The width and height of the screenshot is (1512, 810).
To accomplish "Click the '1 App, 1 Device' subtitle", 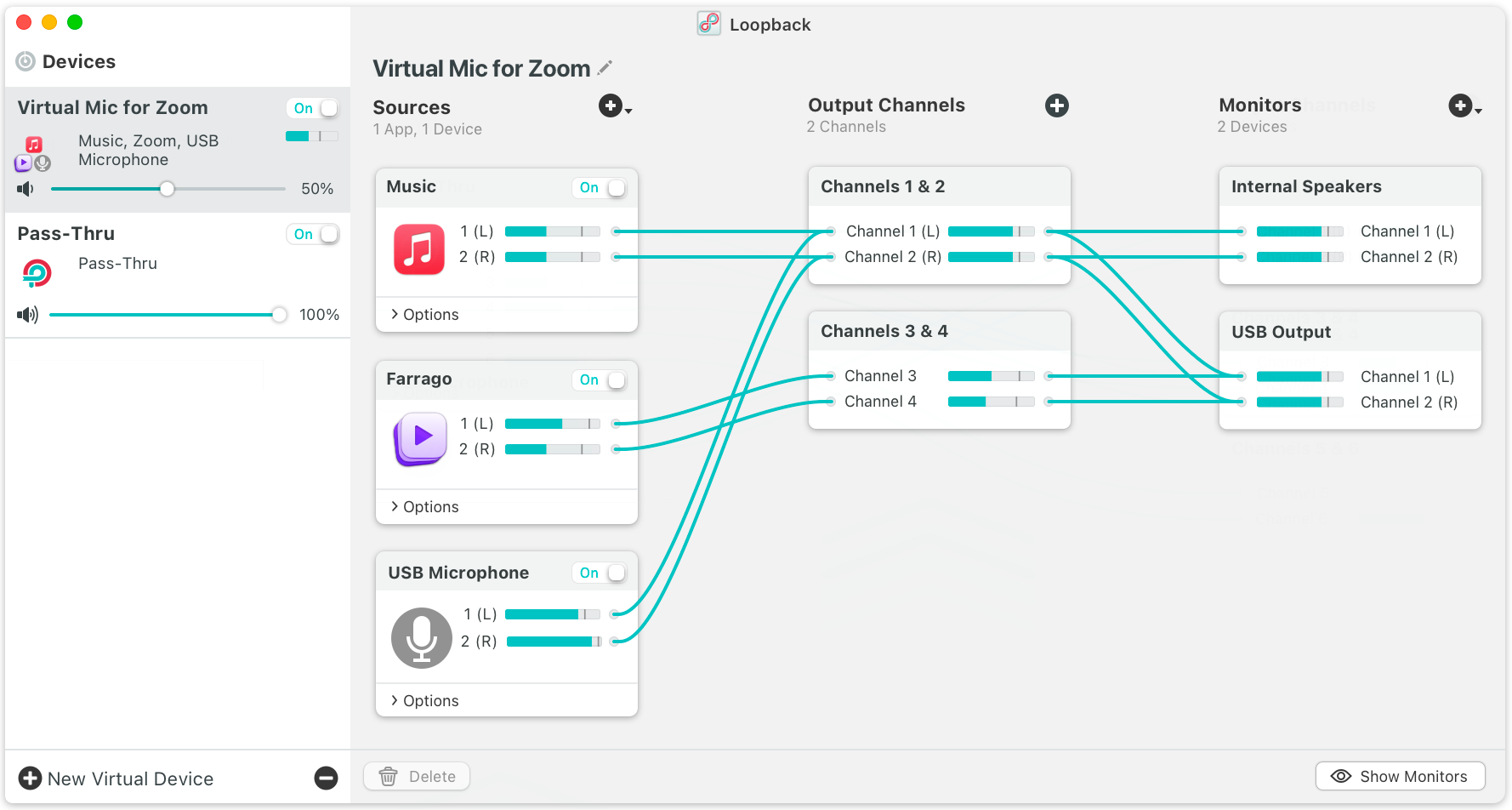I will (427, 129).
